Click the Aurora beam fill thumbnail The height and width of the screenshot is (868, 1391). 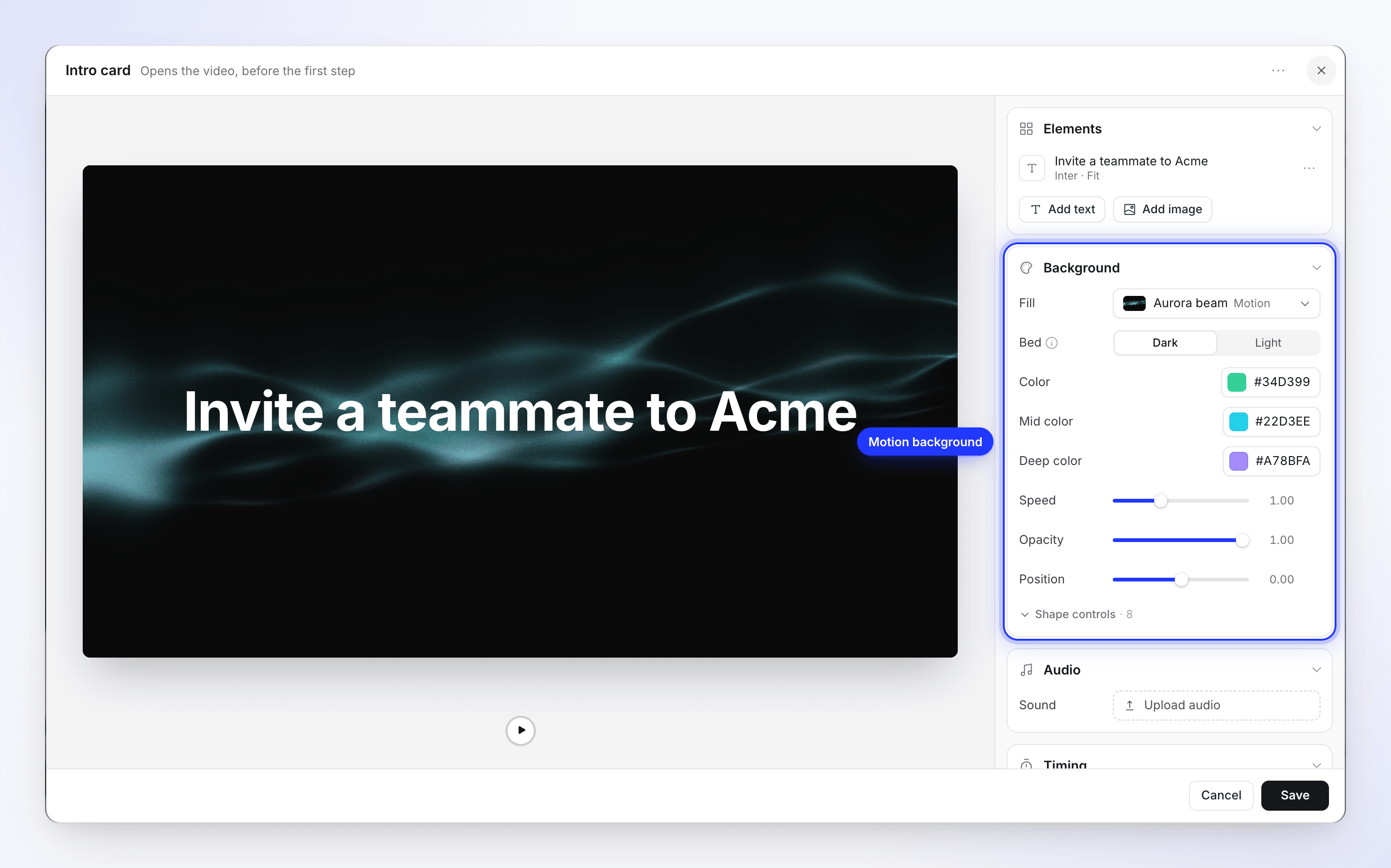[x=1133, y=303]
